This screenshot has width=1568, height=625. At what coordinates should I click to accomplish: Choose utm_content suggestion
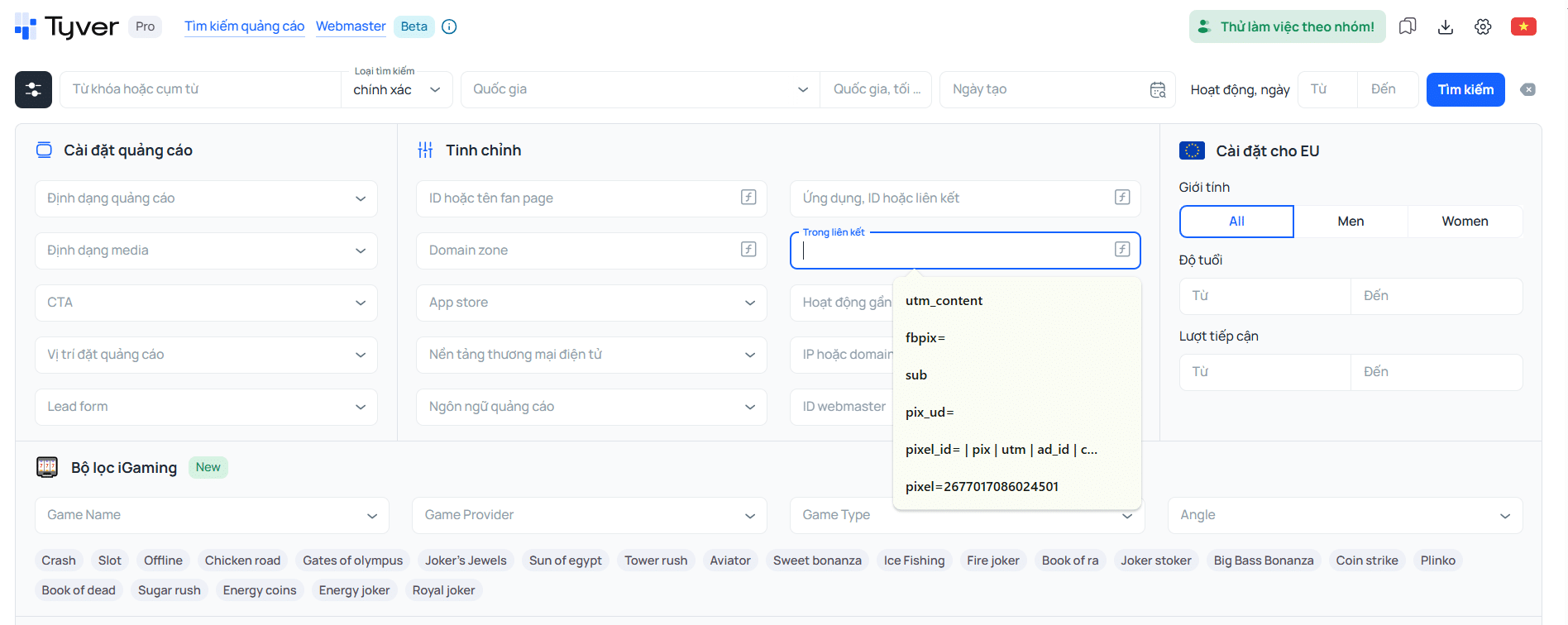[1017, 301]
